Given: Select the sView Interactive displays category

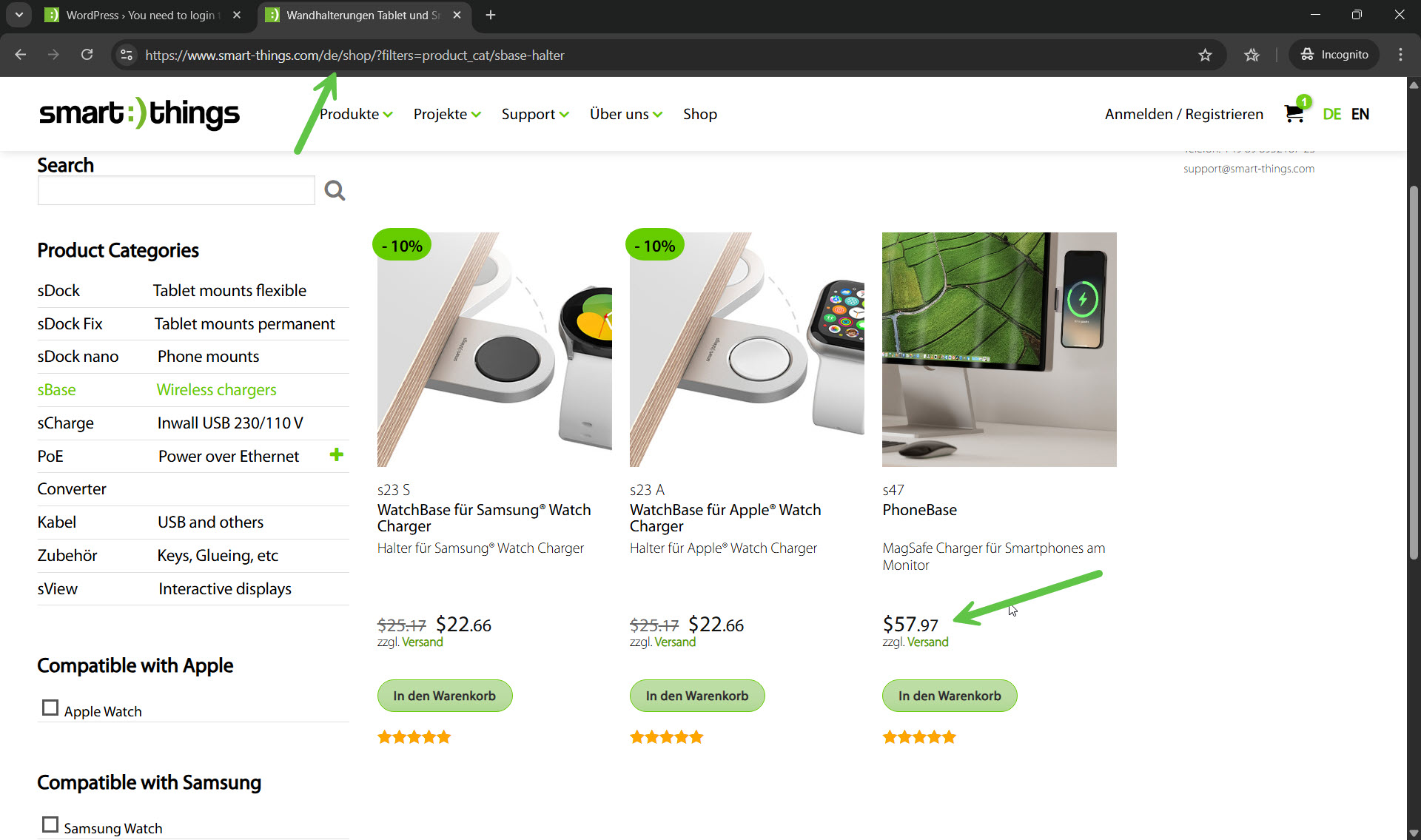Looking at the screenshot, I should 193,588.
